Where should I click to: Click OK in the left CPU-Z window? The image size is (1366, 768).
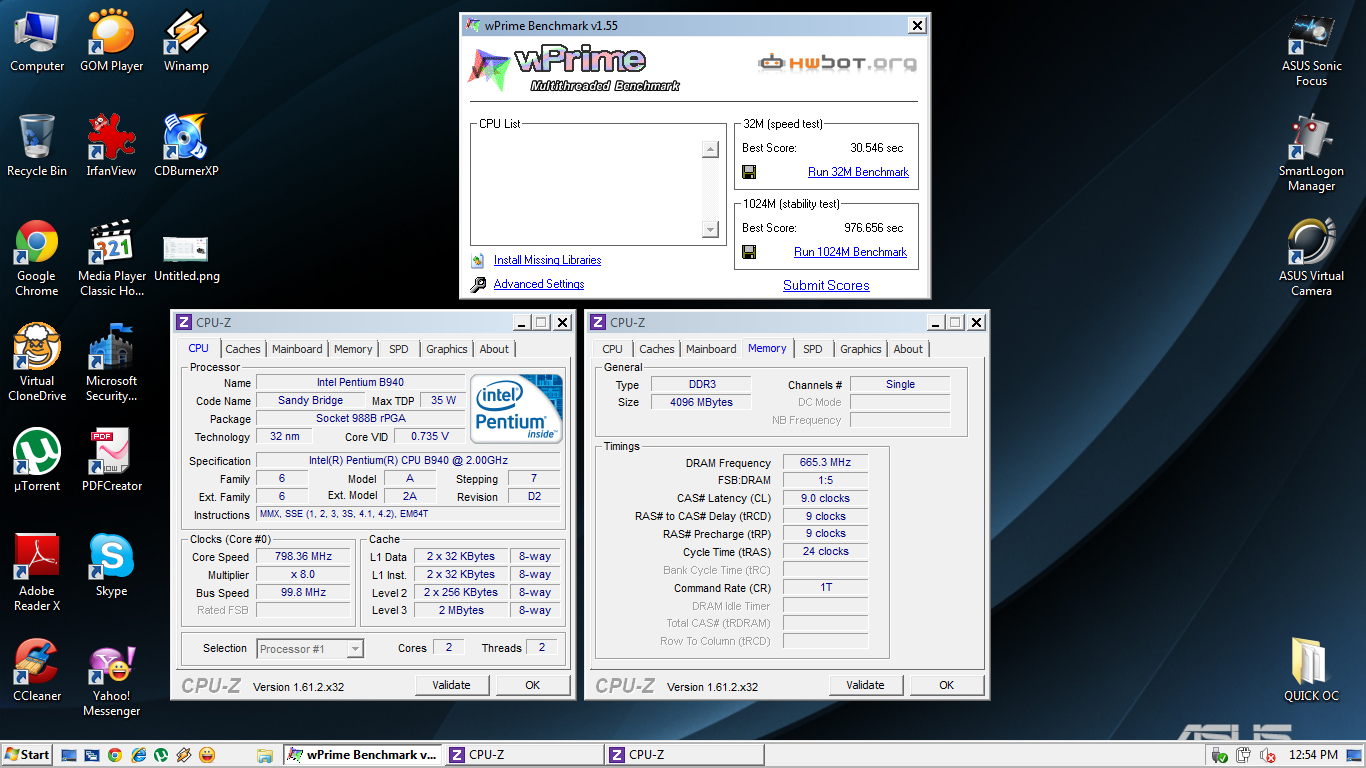click(532, 685)
